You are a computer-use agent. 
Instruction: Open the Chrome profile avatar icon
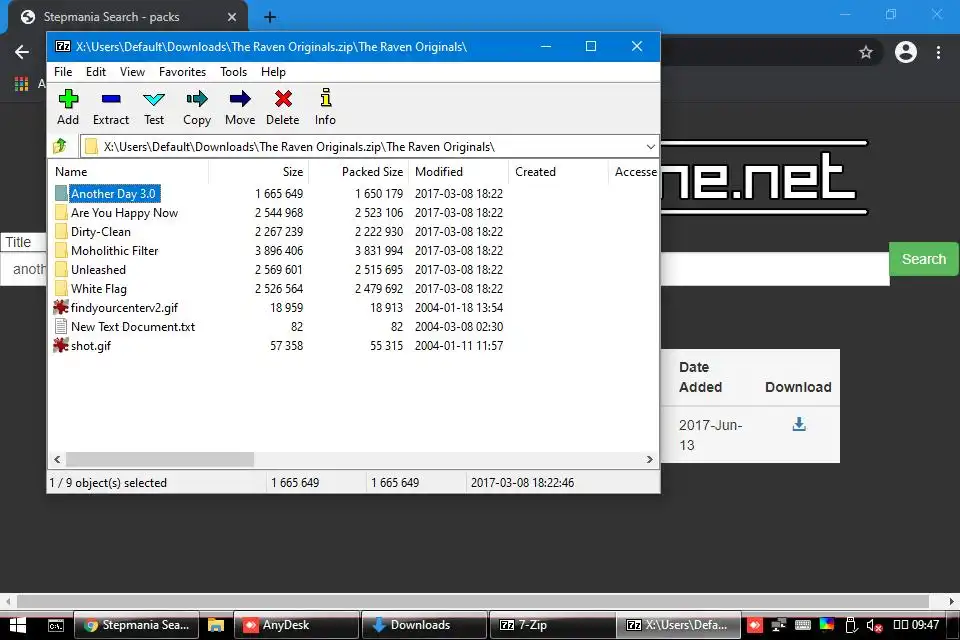[906, 52]
